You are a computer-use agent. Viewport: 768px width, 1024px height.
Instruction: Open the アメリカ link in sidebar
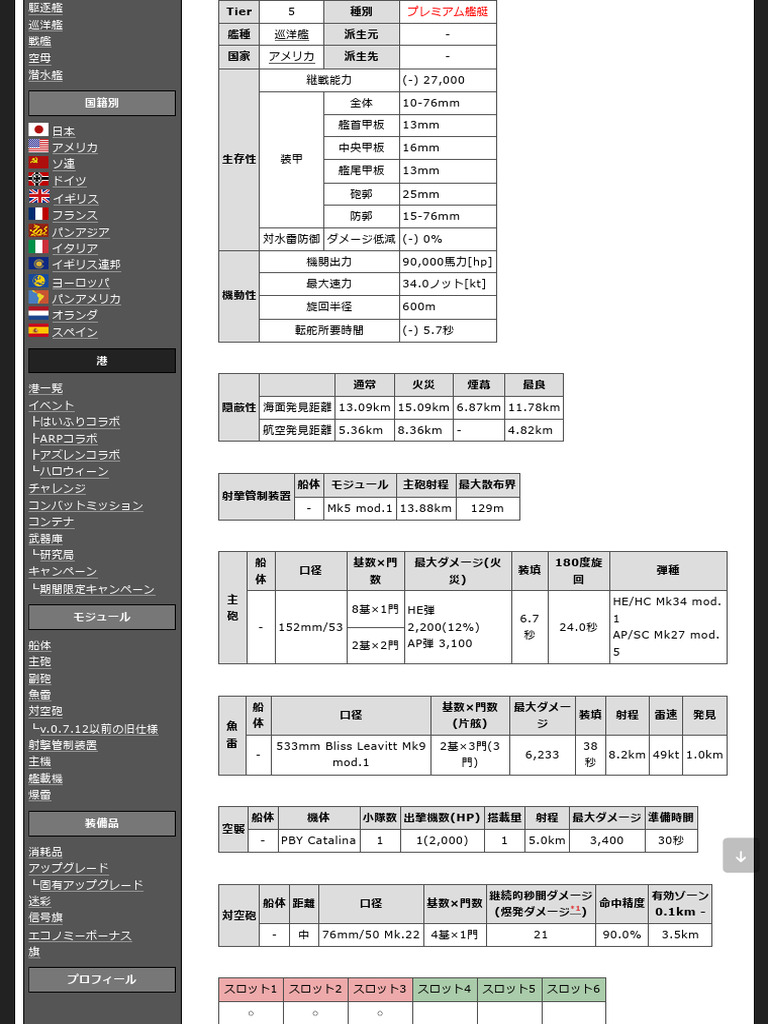tap(75, 148)
